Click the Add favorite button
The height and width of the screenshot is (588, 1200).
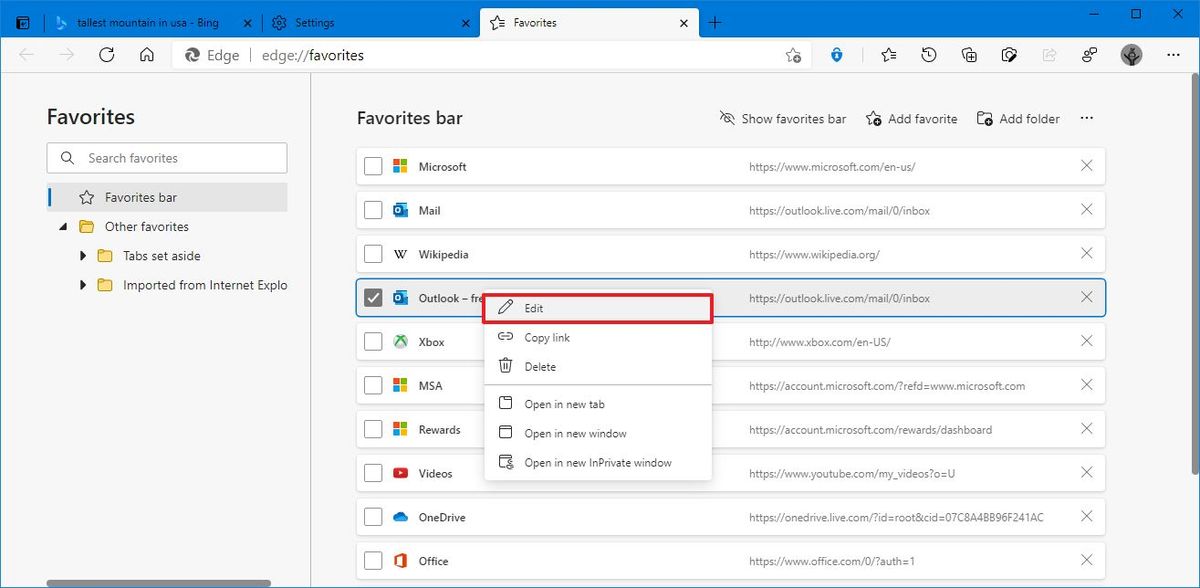pos(911,118)
